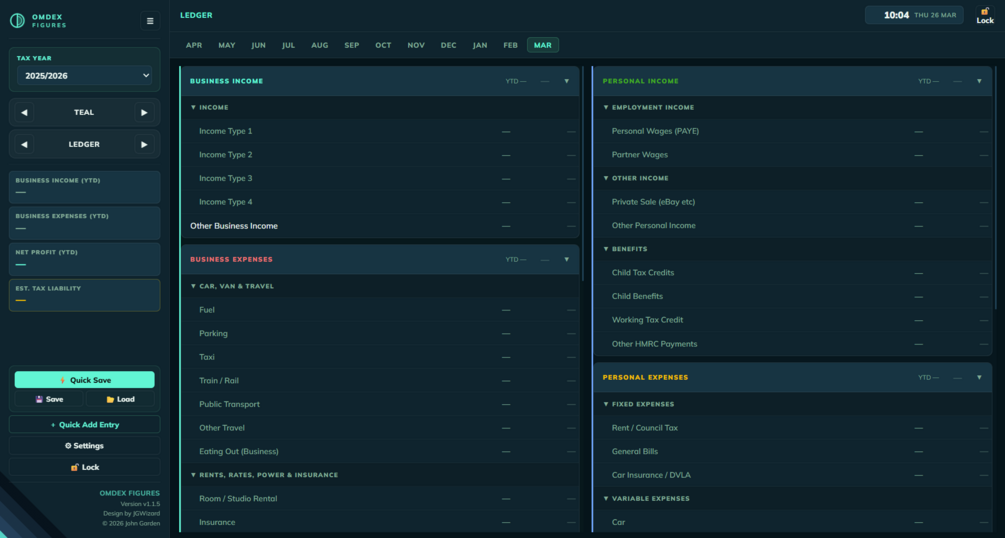
Task: Switch to the OCT month tab
Action: click(383, 45)
